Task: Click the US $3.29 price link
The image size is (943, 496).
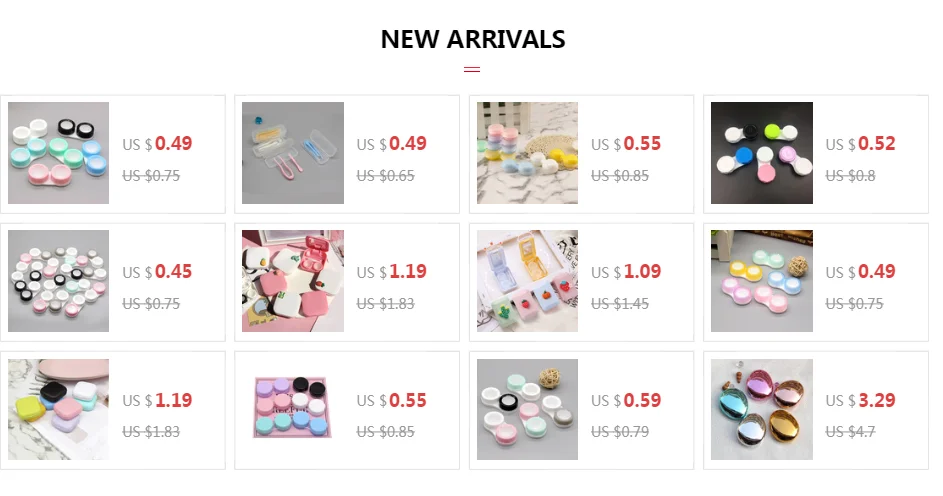Action: (x=860, y=400)
